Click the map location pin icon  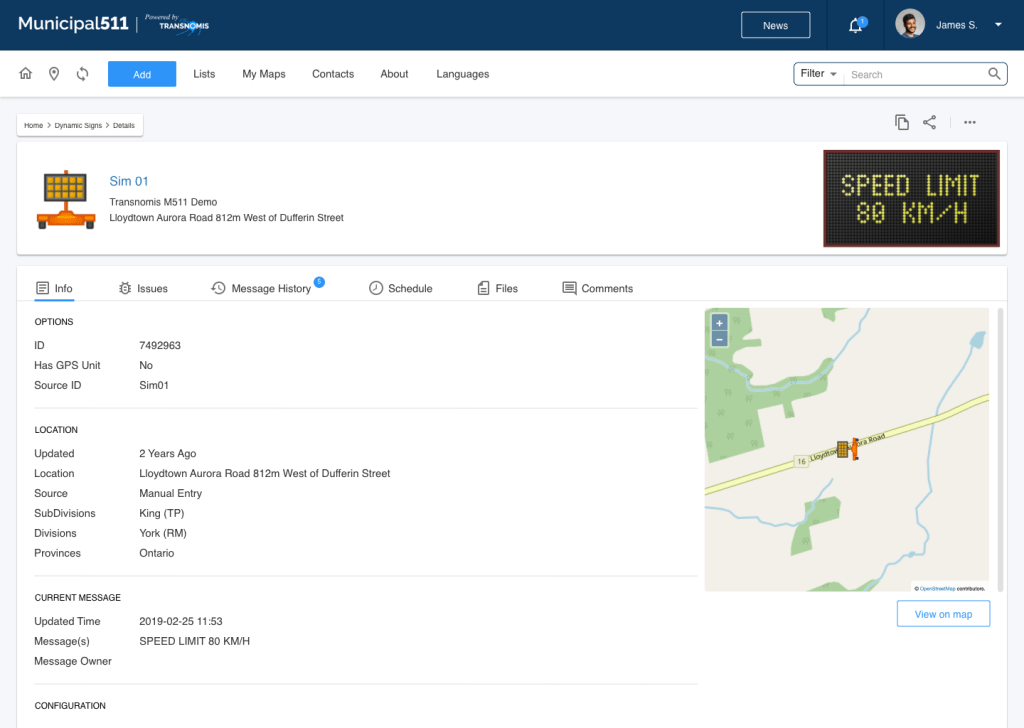click(54, 74)
